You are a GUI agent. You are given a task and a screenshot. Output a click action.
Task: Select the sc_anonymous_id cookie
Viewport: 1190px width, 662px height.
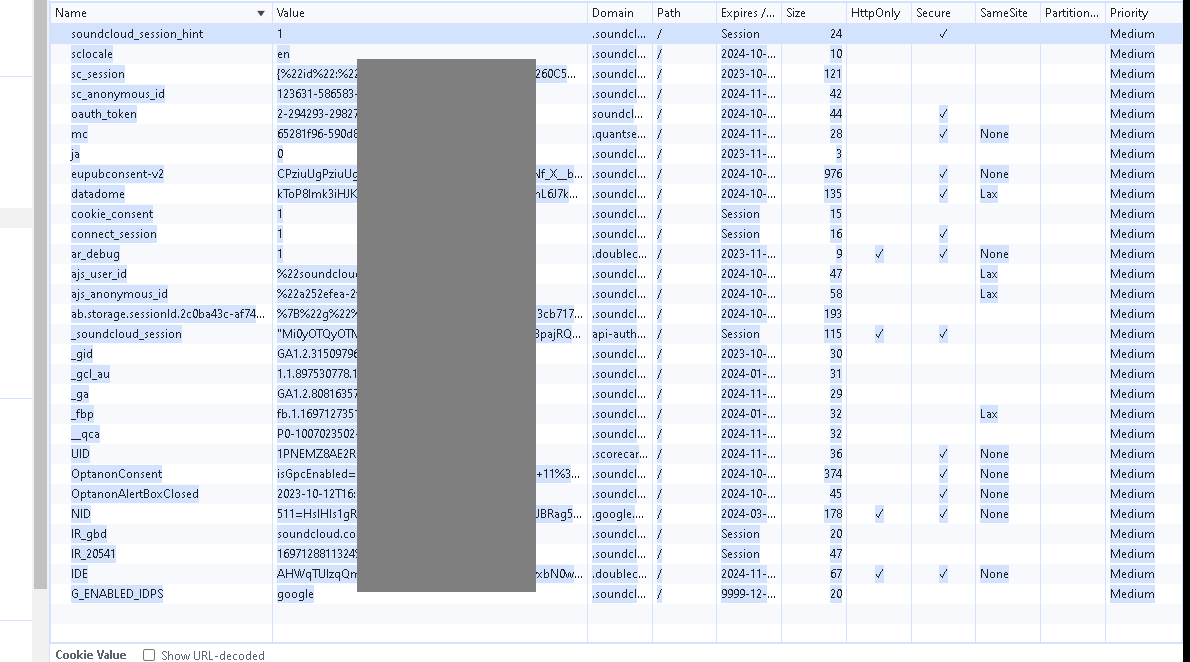[118, 94]
